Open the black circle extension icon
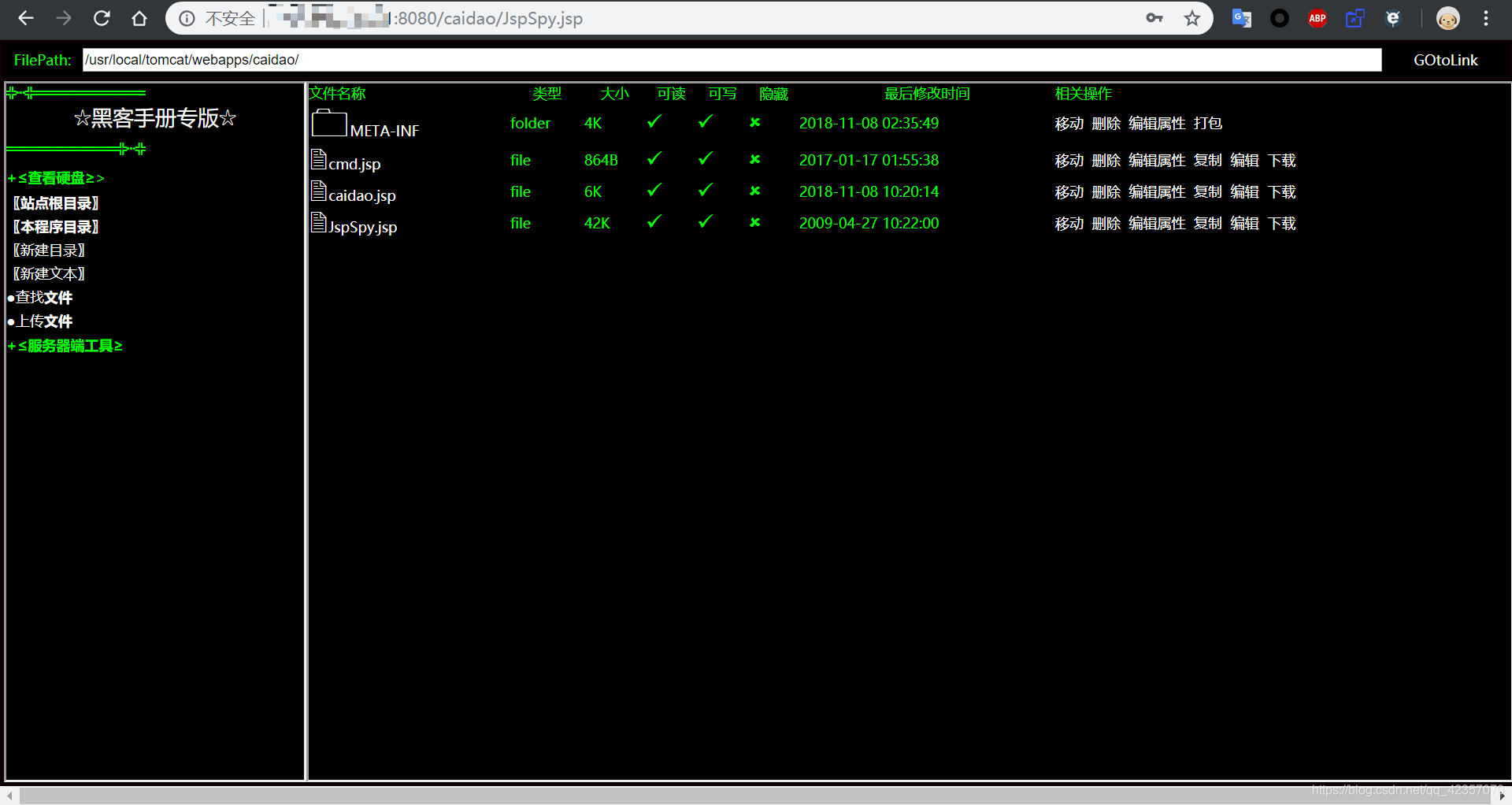Screen dimensions: 1512x805 [1280, 18]
